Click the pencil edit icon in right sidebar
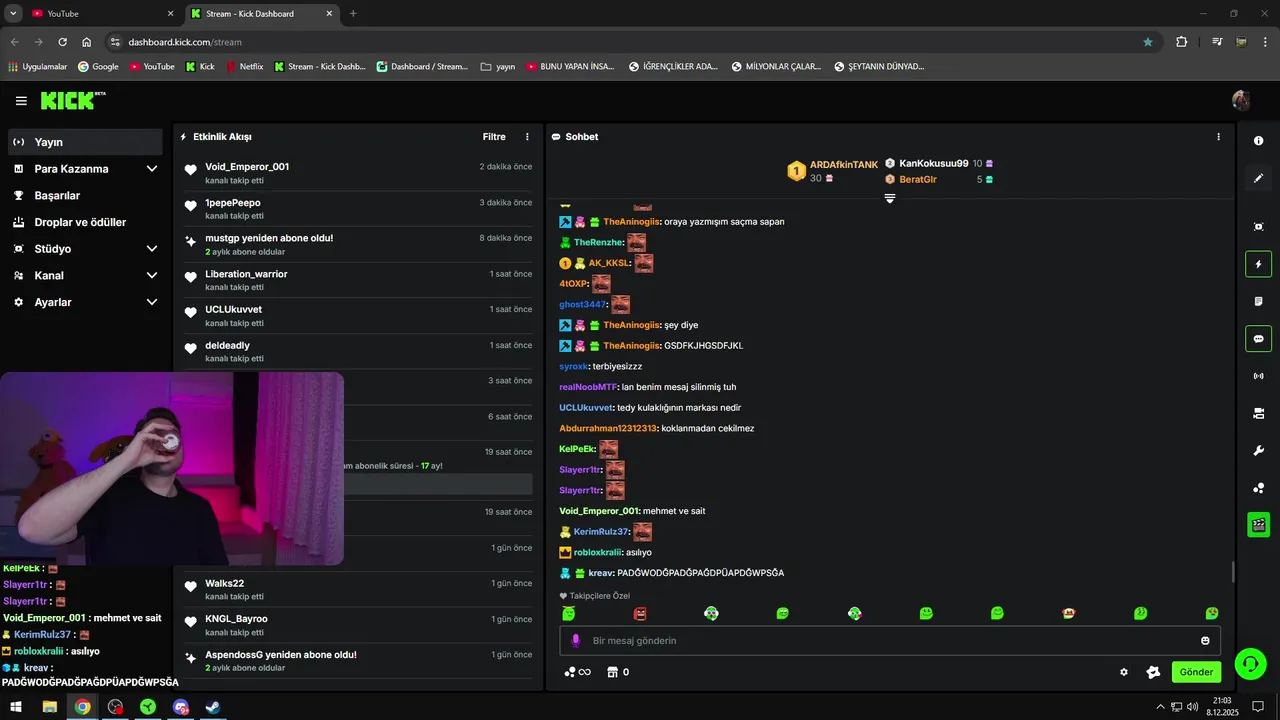The height and width of the screenshot is (720, 1280). pyautogui.click(x=1258, y=178)
